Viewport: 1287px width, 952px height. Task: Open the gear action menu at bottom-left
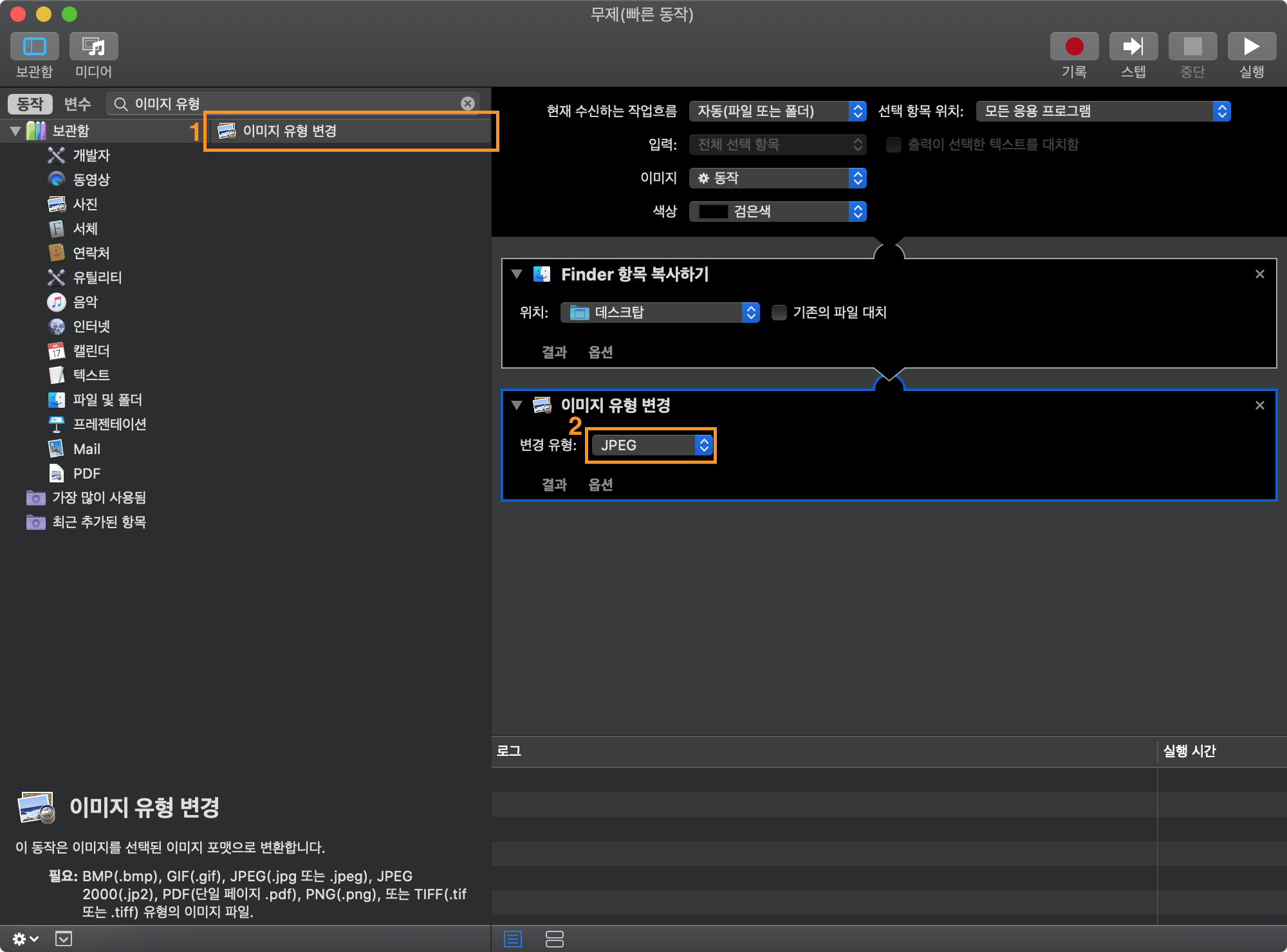pos(24,939)
